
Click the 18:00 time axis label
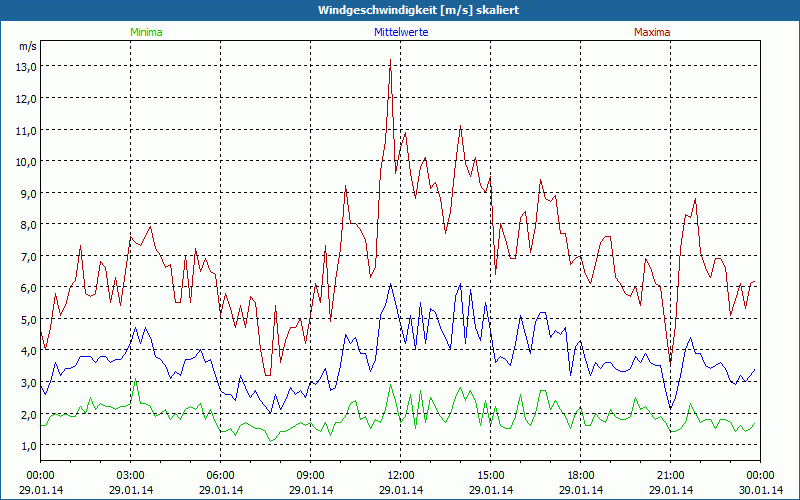coord(581,475)
